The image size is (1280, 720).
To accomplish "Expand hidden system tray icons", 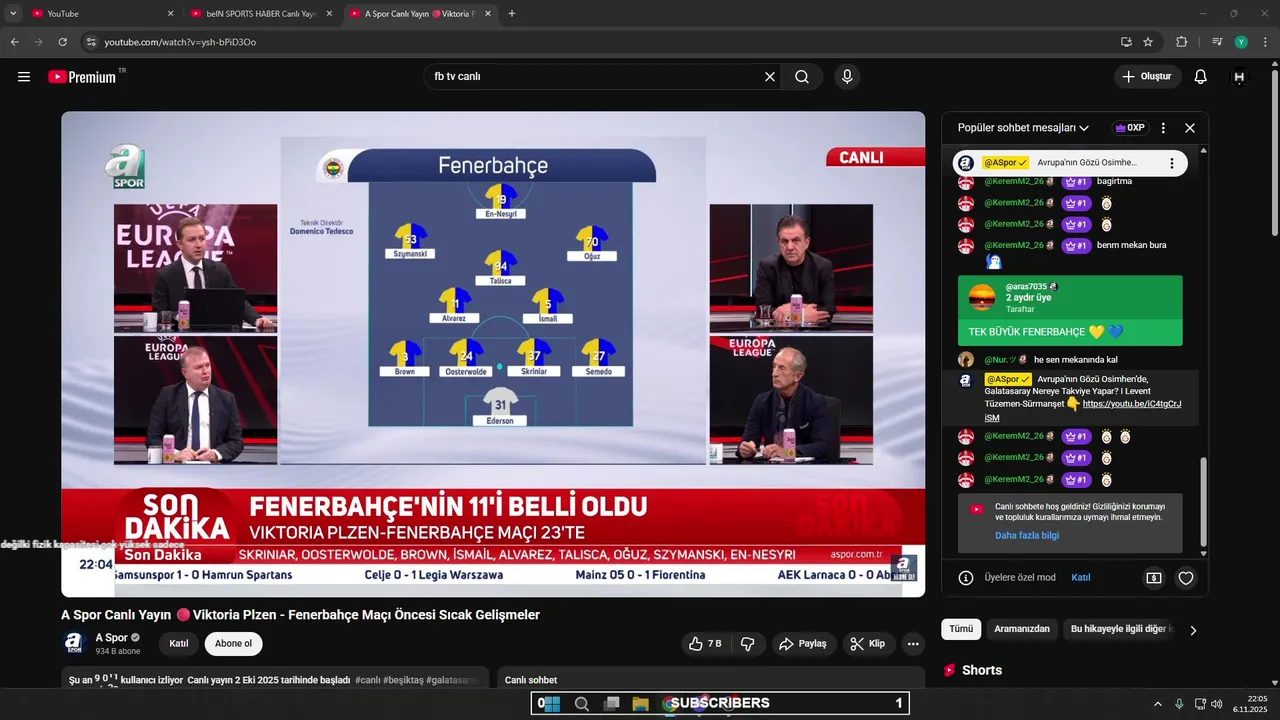I will 1158,704.
